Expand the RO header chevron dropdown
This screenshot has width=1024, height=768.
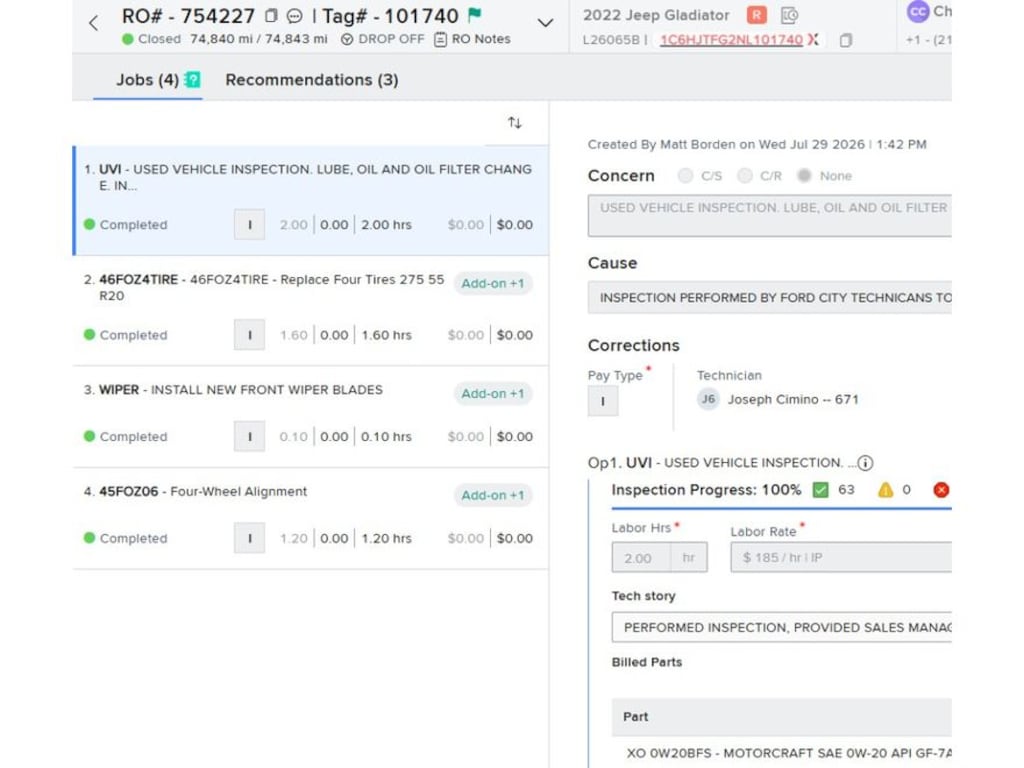coord(545,24)
